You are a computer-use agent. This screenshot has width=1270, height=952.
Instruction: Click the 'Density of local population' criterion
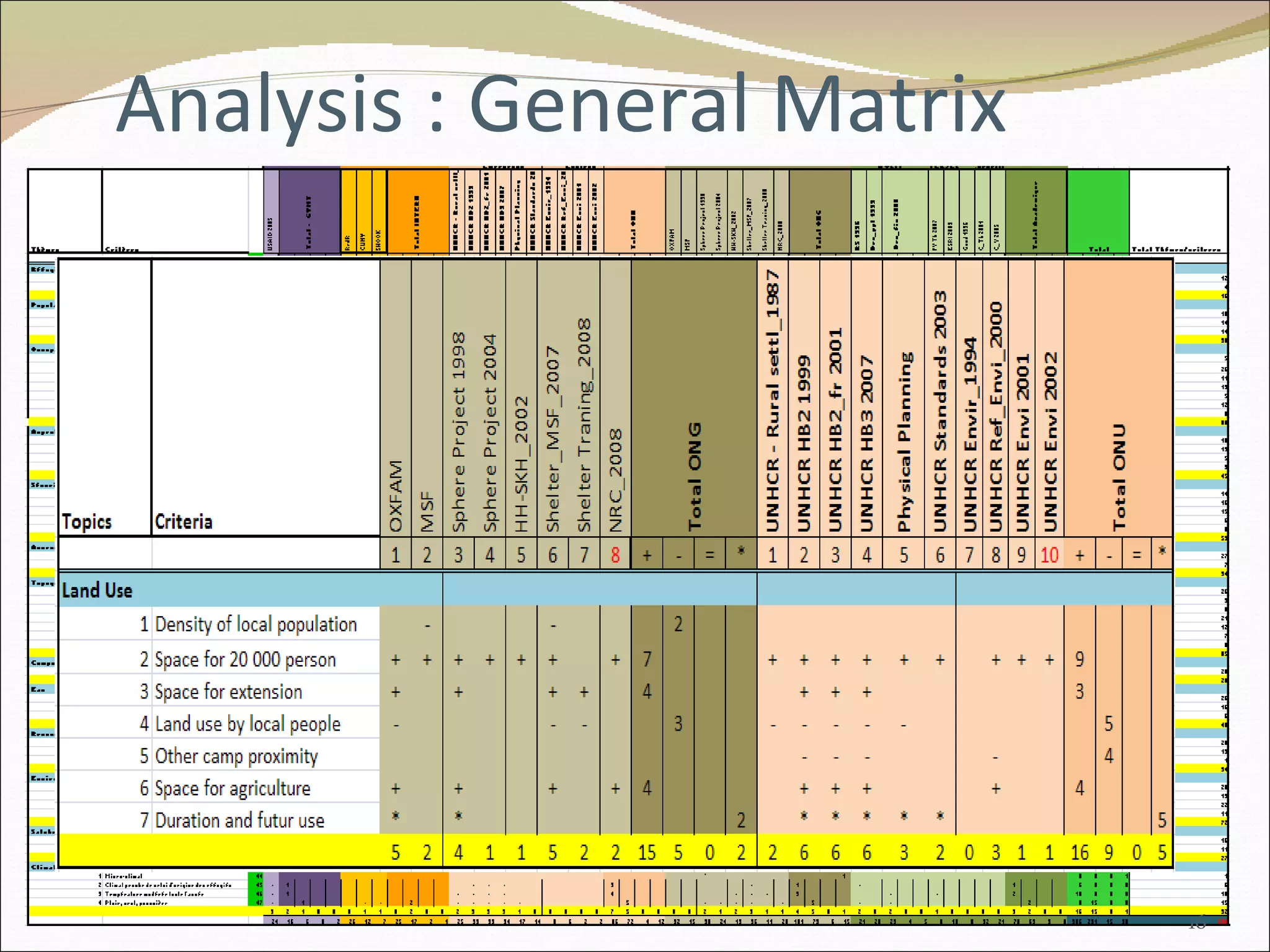coord(255,624)
